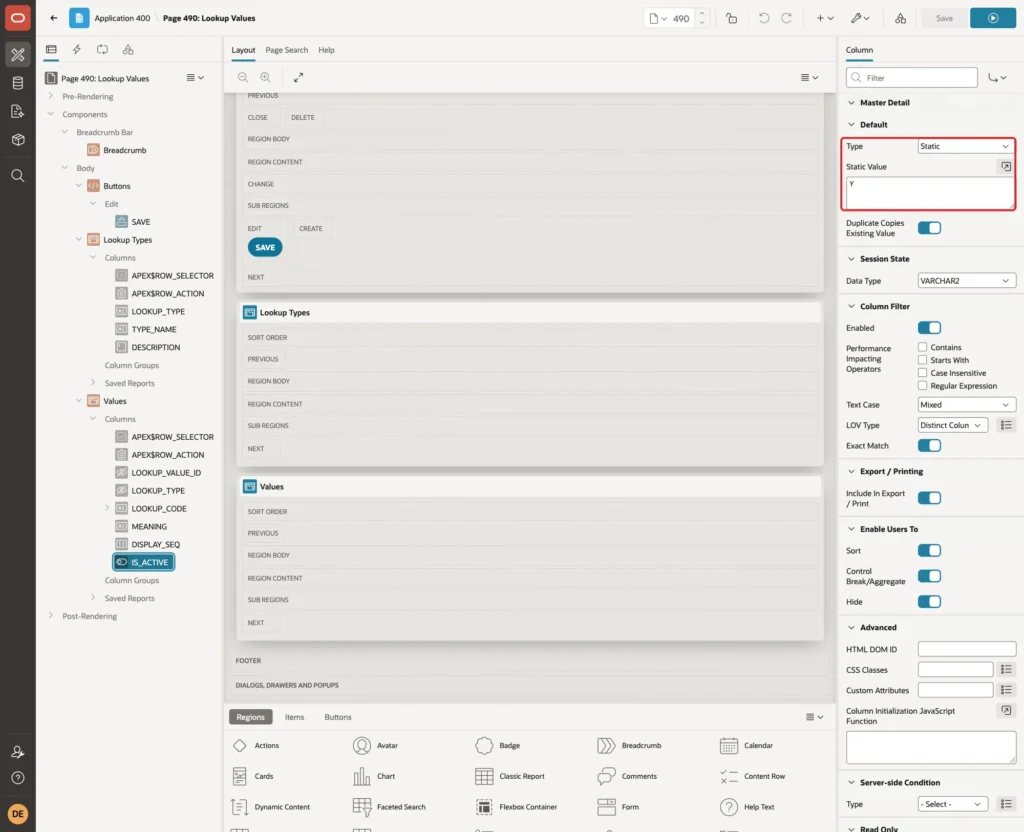Switch to the Layout tab

click(x=243, y=50)
